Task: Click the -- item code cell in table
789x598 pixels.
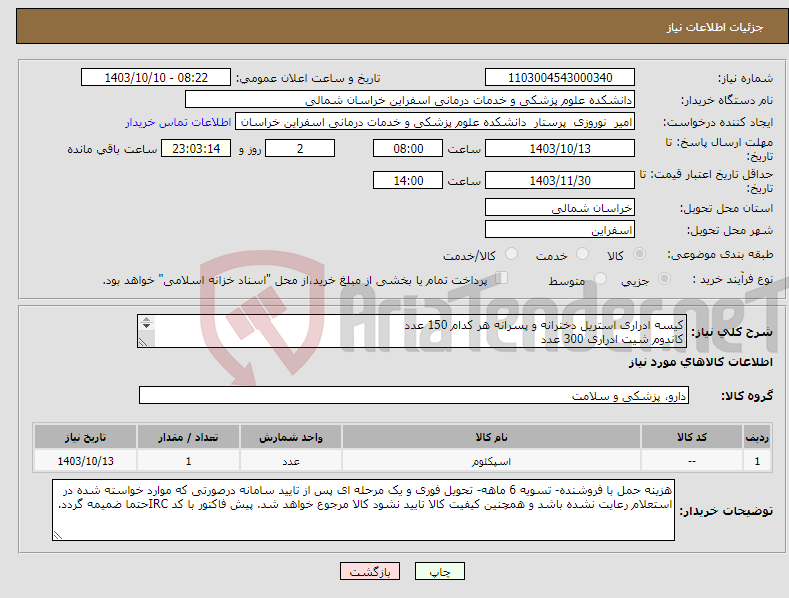Action: [x=692, y=461]
